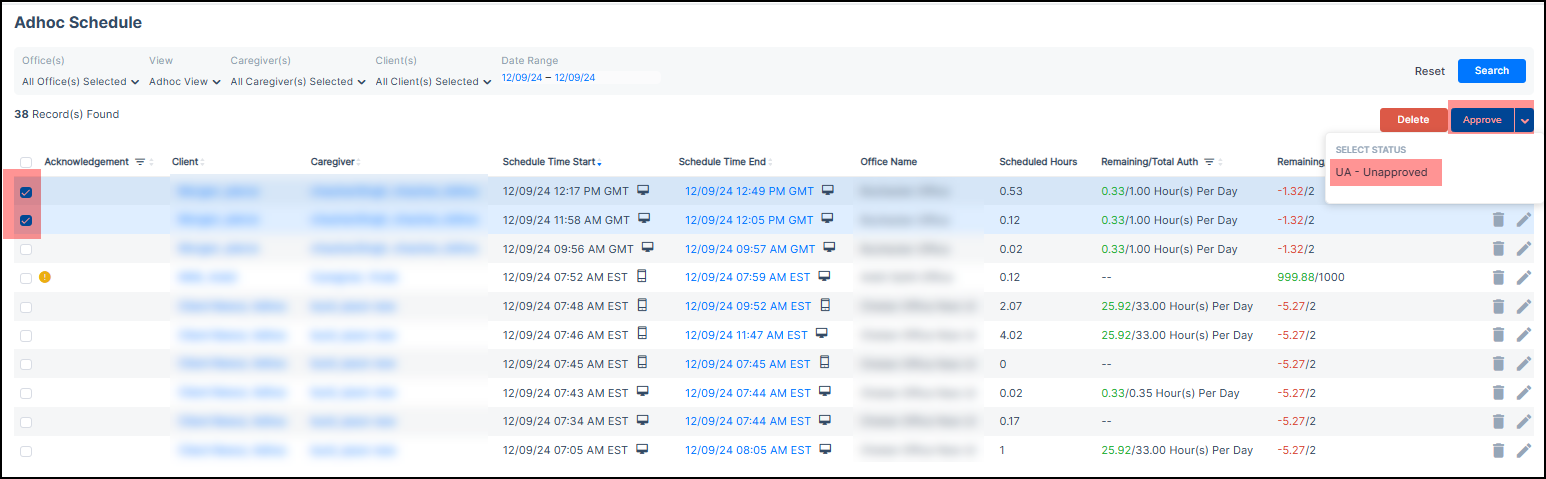
Task: Check the box for the 09:56 AM GMT row
Action: [26, 250]
